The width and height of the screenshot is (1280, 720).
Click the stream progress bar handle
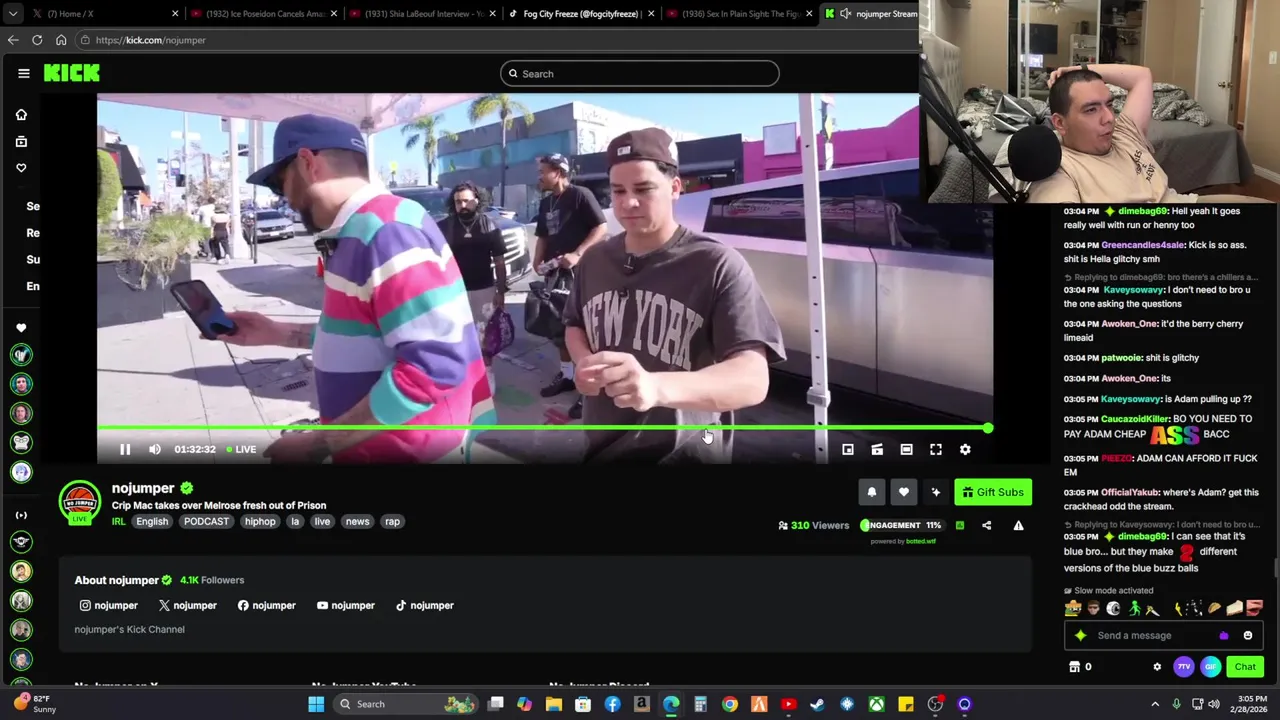tap(988, 428)
